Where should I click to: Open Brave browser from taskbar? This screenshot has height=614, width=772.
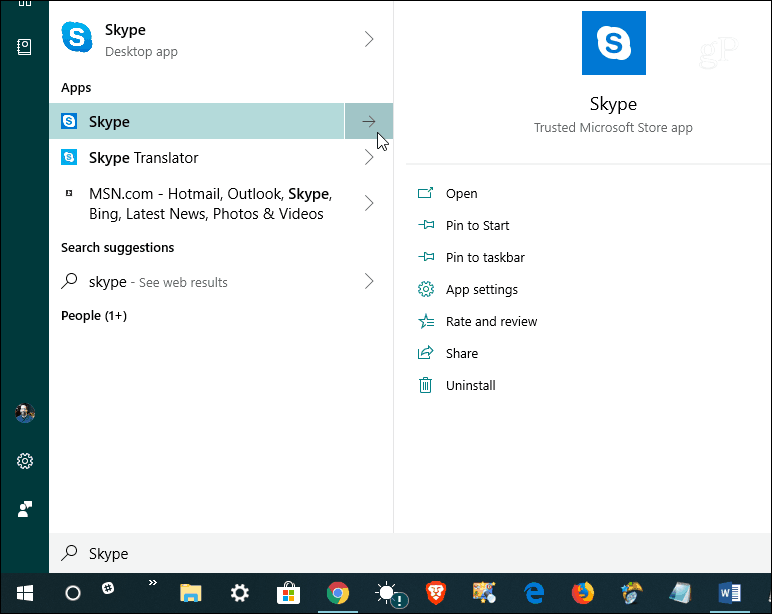pos(436,593)
